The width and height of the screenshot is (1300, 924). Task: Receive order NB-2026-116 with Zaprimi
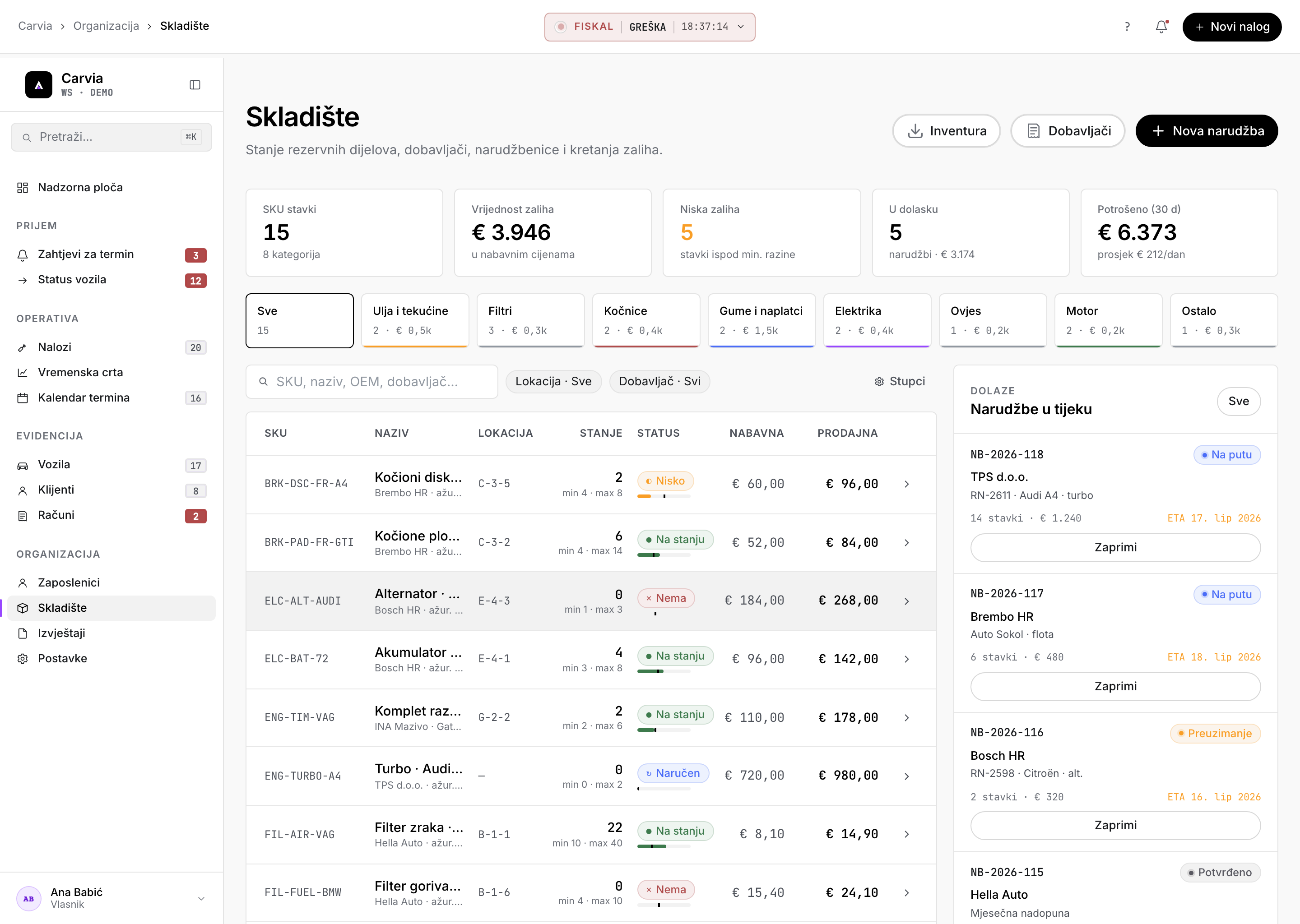[x=1115, y=826]
